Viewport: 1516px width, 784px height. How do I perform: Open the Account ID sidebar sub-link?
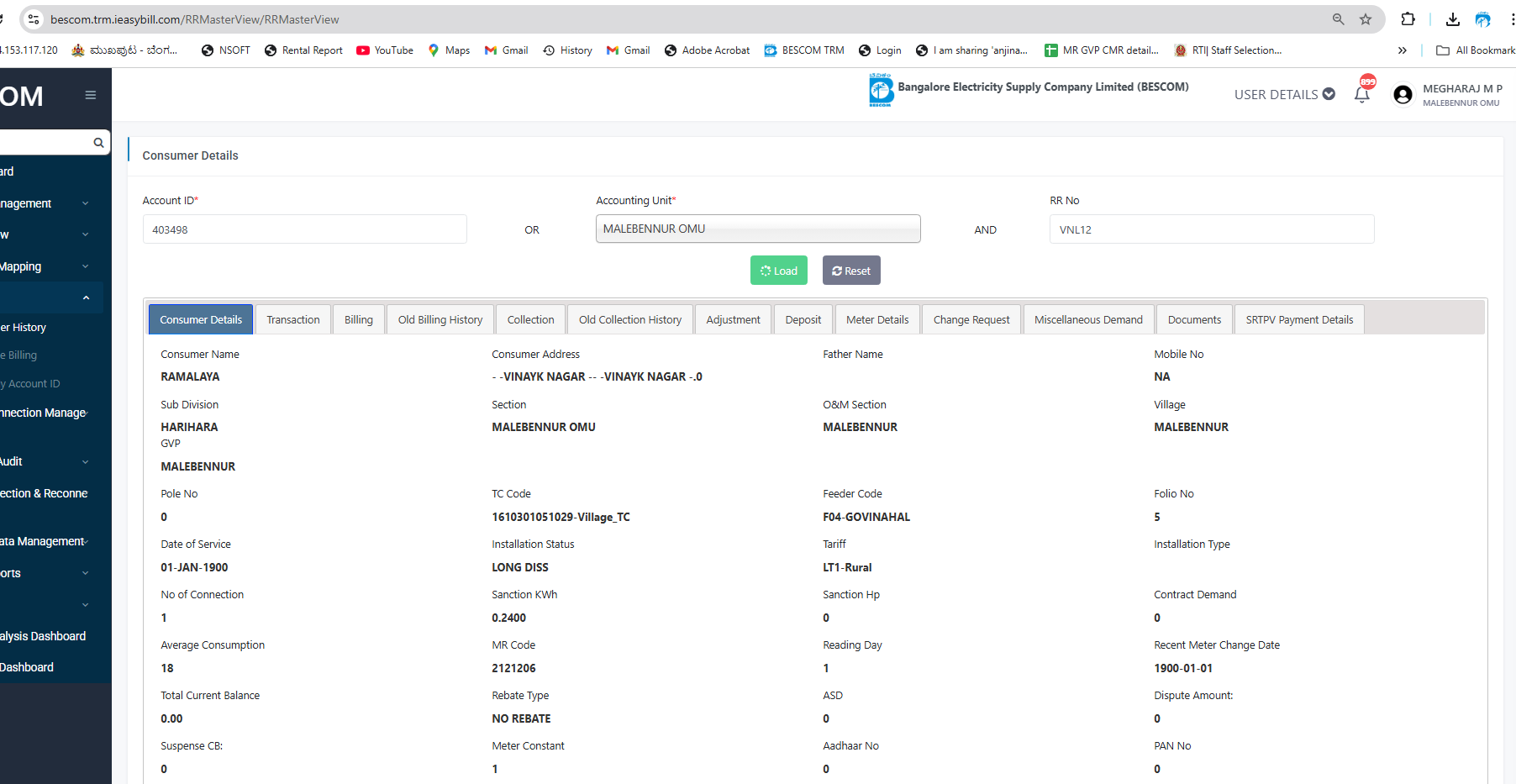(30, 384)
